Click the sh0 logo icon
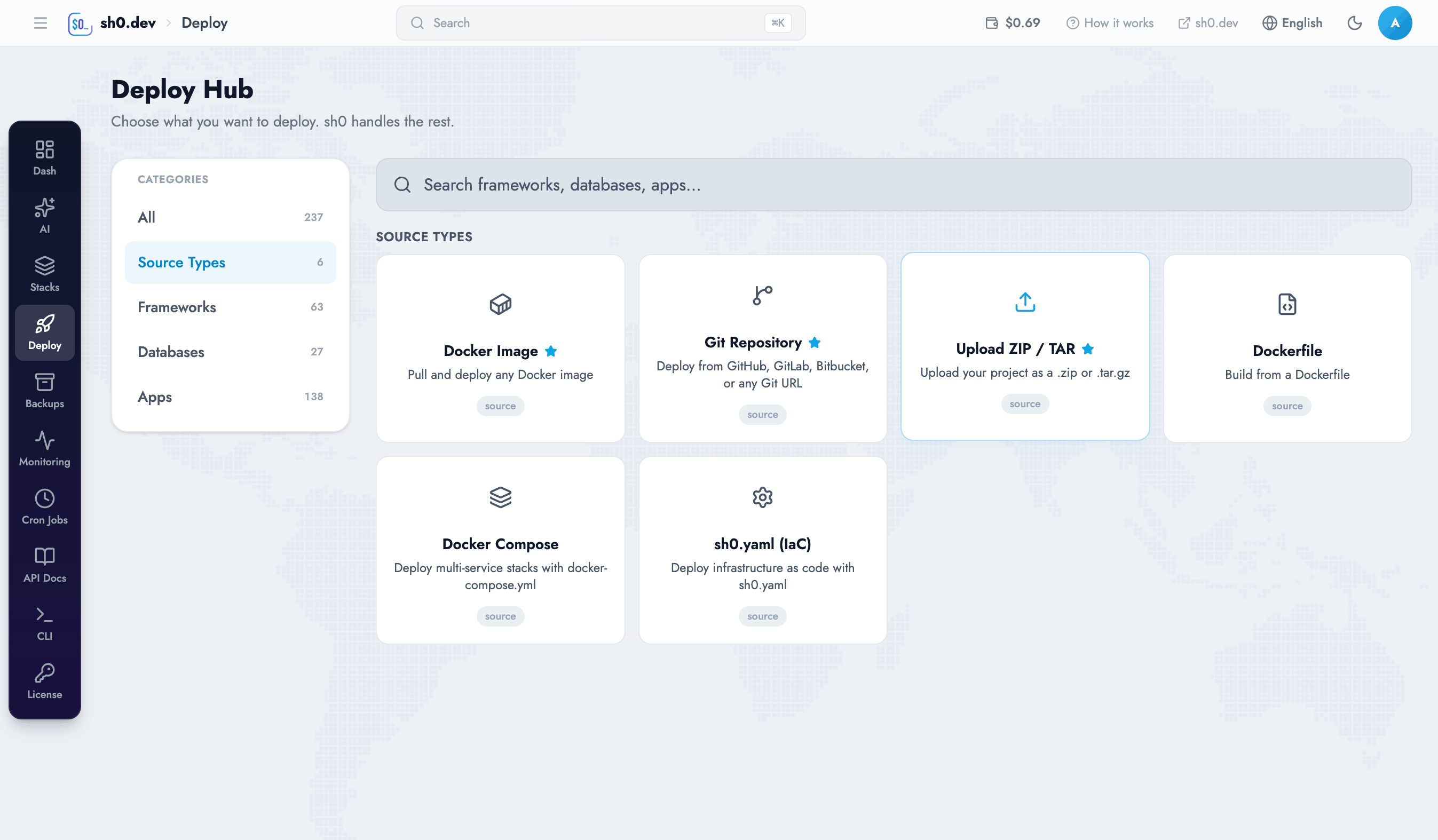Screen dimensions: 1438x840 [x=80, y=23]
